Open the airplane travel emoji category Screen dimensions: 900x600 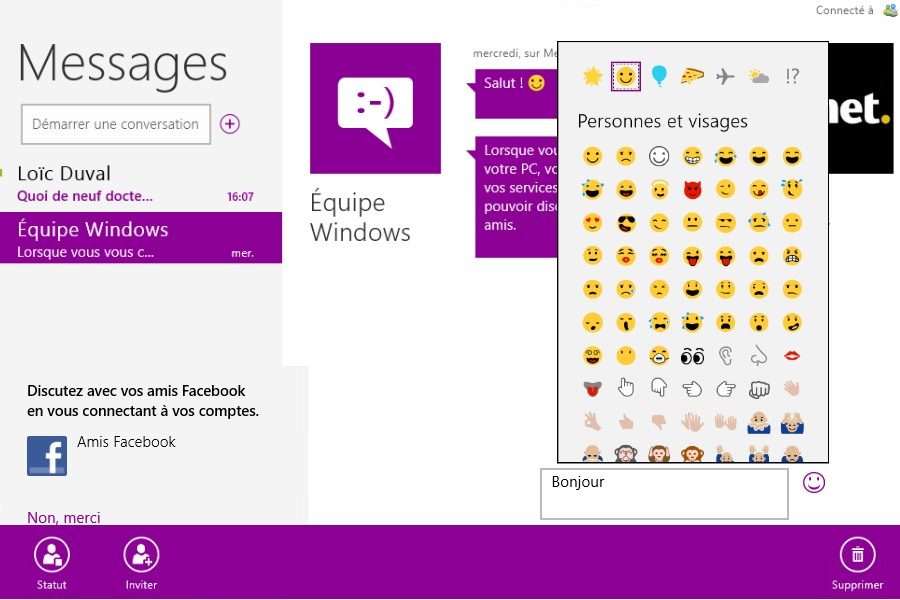coord(725,76)
